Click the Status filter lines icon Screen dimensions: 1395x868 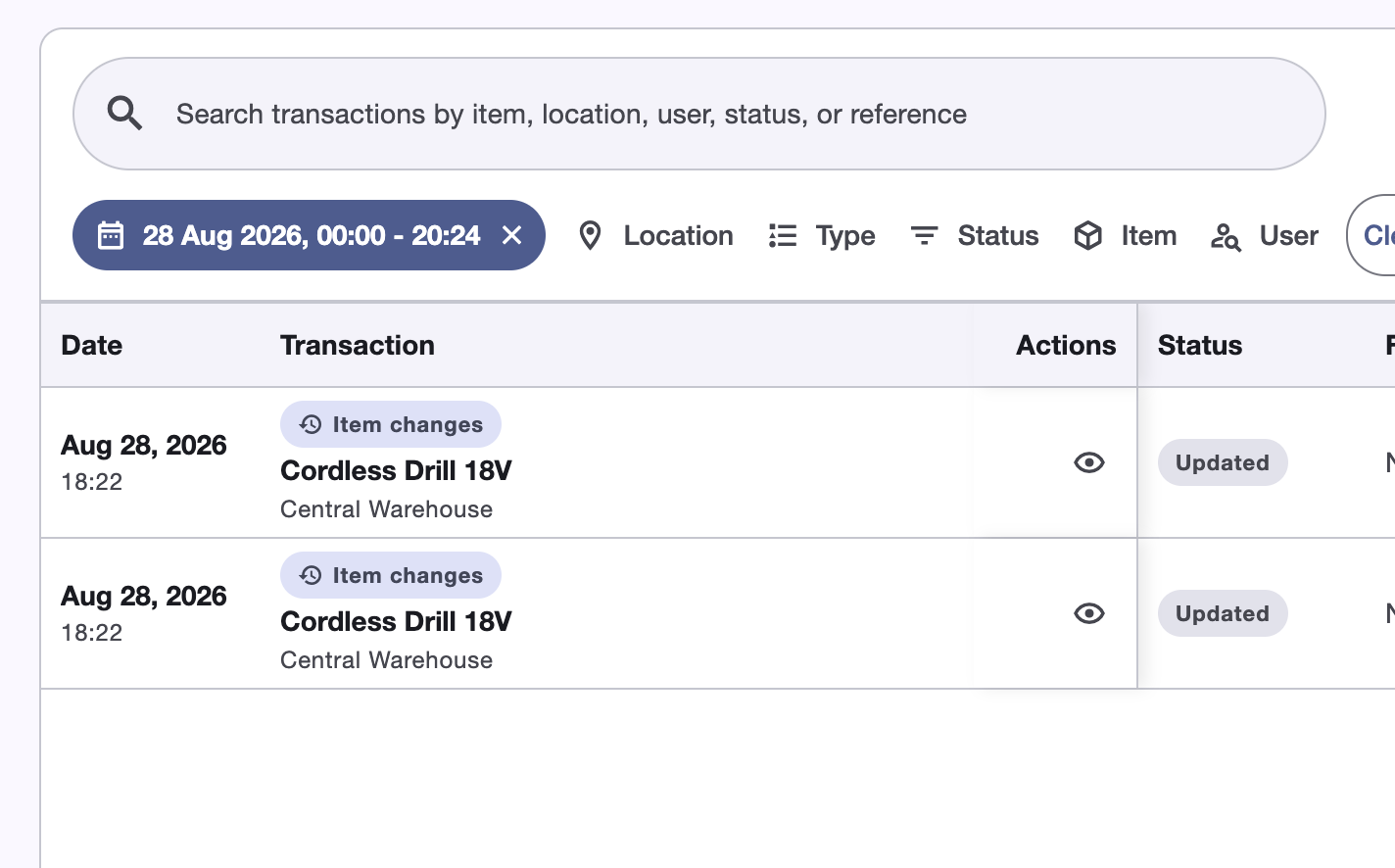[x=924, y=235]
